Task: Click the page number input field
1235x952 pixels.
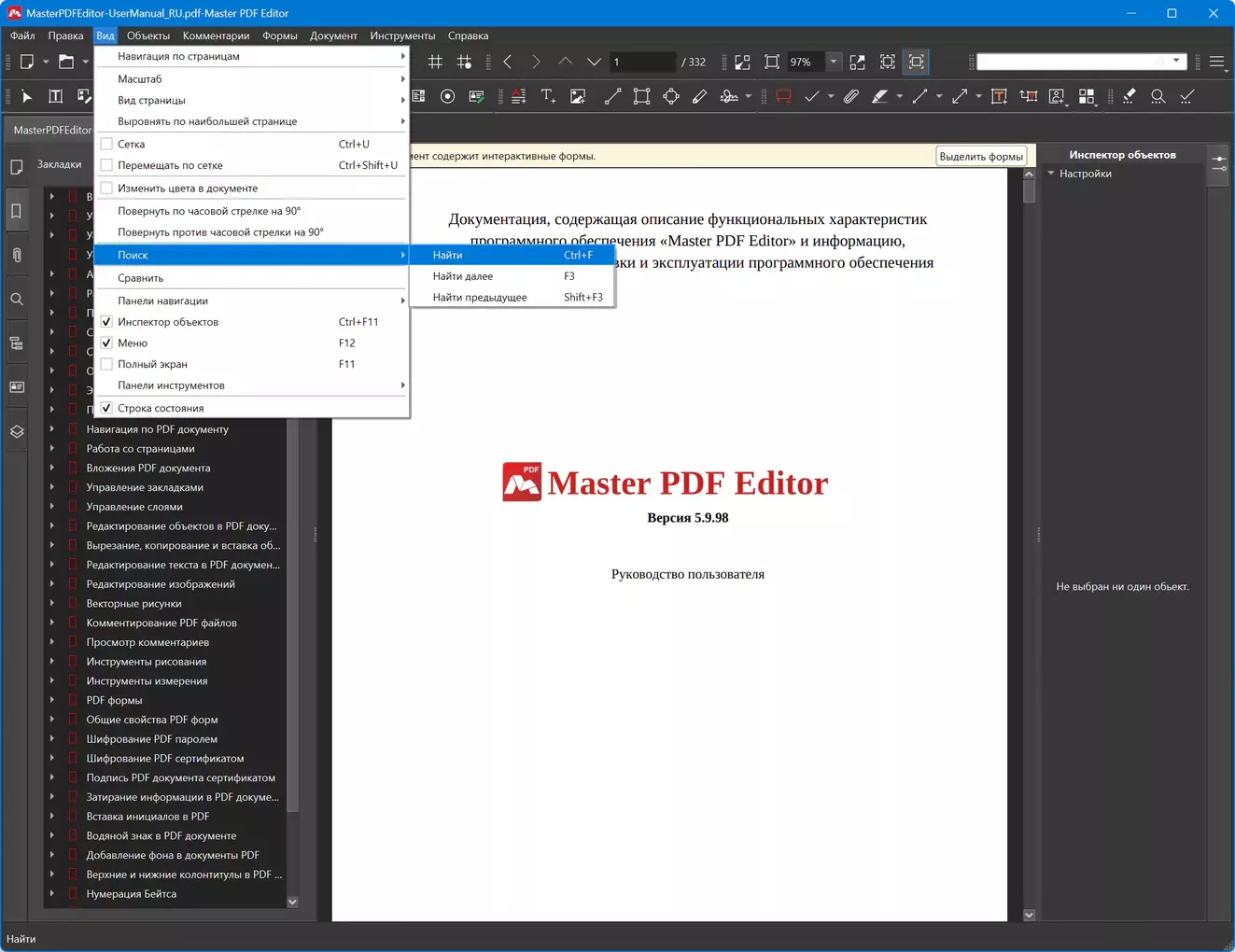Action: tap(641, 62)
